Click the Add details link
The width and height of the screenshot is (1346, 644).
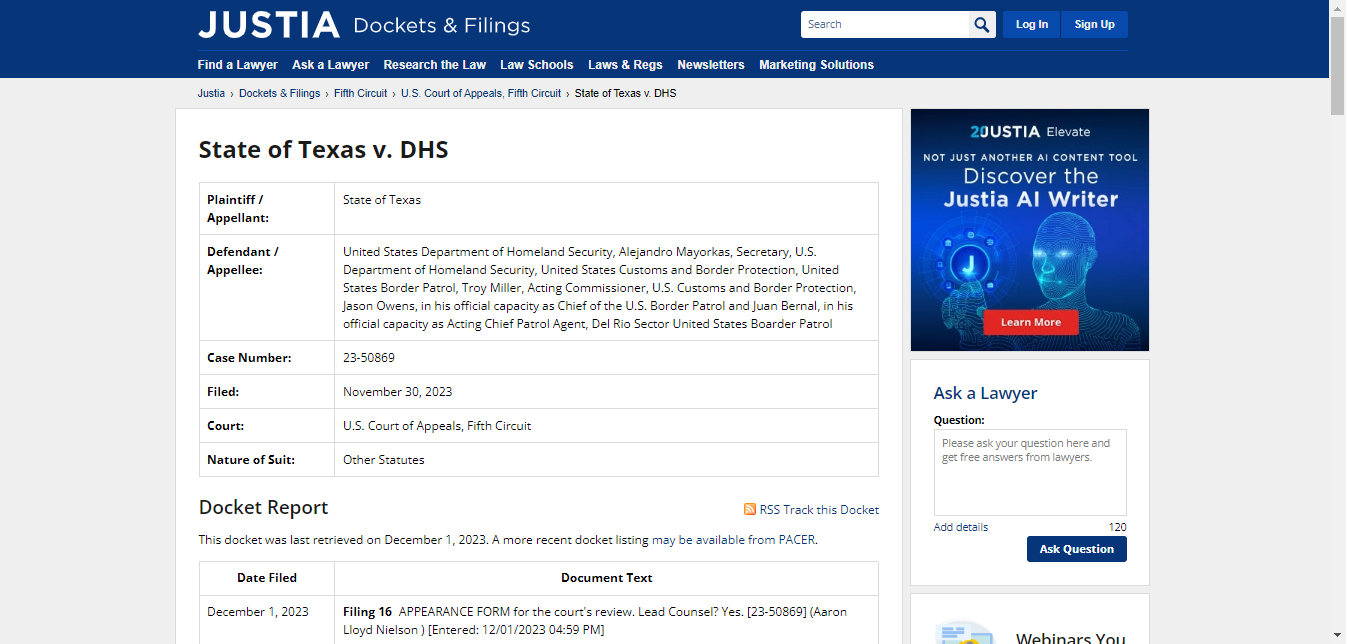point(961,527)
